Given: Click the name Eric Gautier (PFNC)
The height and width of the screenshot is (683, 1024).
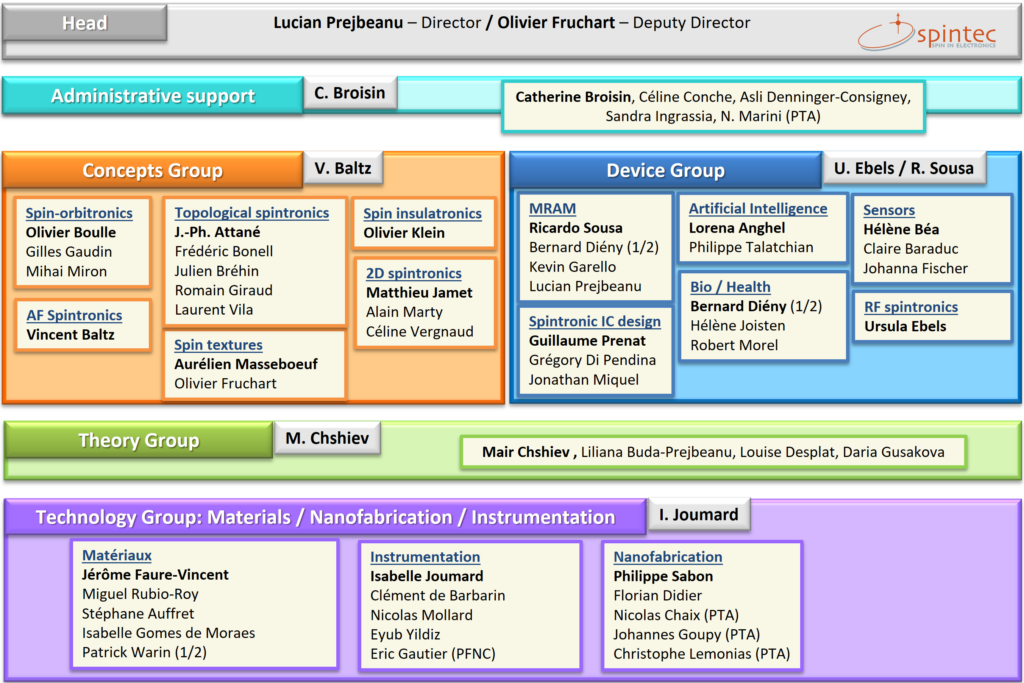Looking at the screenshot, I should click(432, 654).
